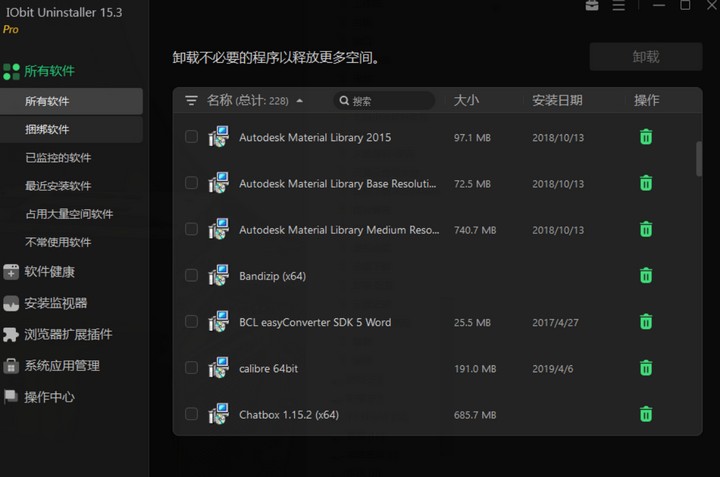Click the filter icon beside 名称 header
This screenshot has height=477, width=720.
point(191,101)
